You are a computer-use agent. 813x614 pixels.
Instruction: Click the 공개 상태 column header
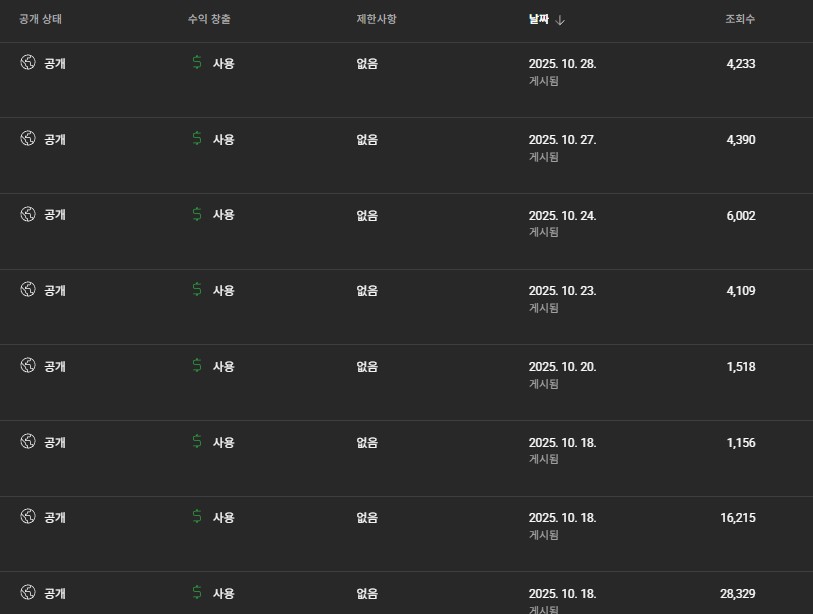tap(41, 19)
